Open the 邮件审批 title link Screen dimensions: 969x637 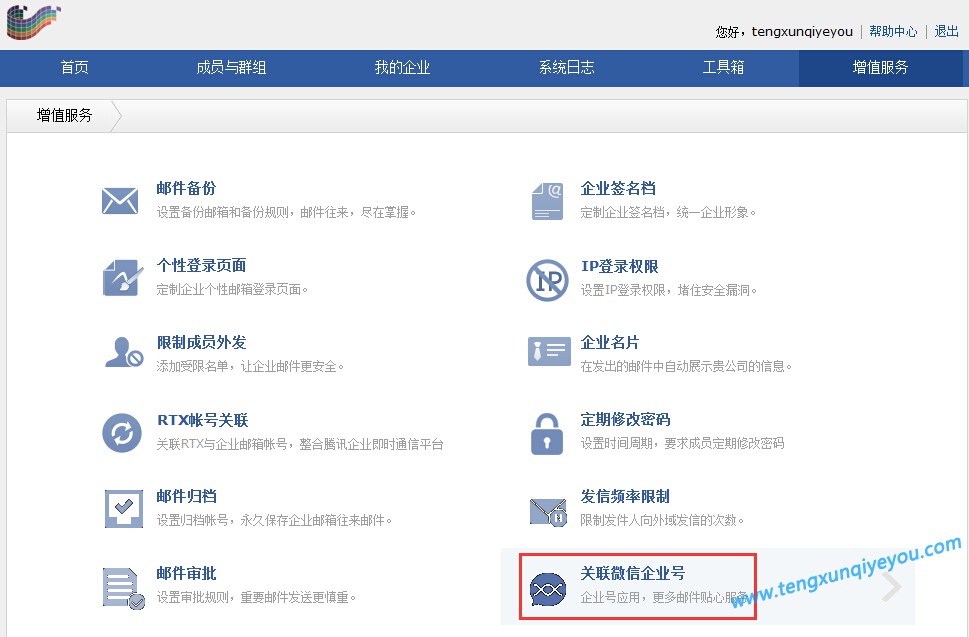click(186, 573)
